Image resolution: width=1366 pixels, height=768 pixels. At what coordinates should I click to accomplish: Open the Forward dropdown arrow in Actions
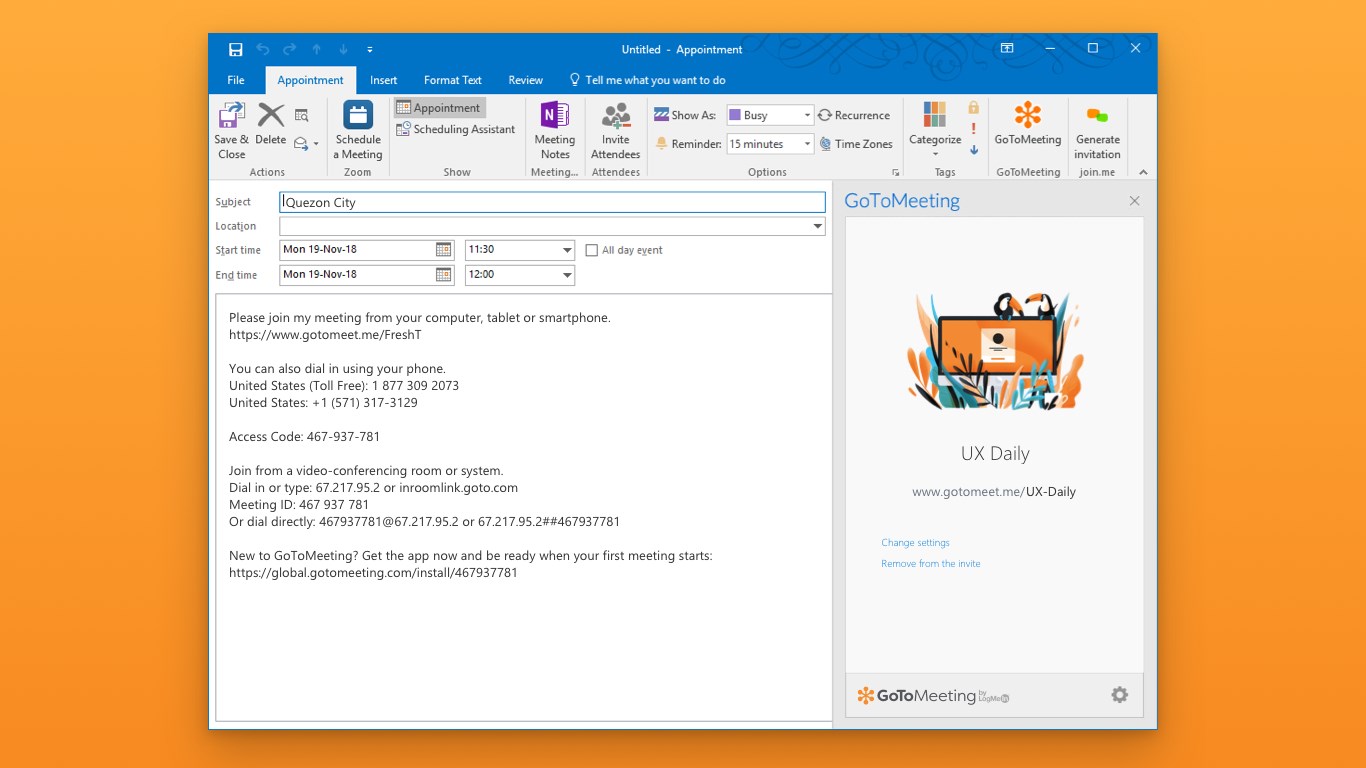tap(316, 144)
